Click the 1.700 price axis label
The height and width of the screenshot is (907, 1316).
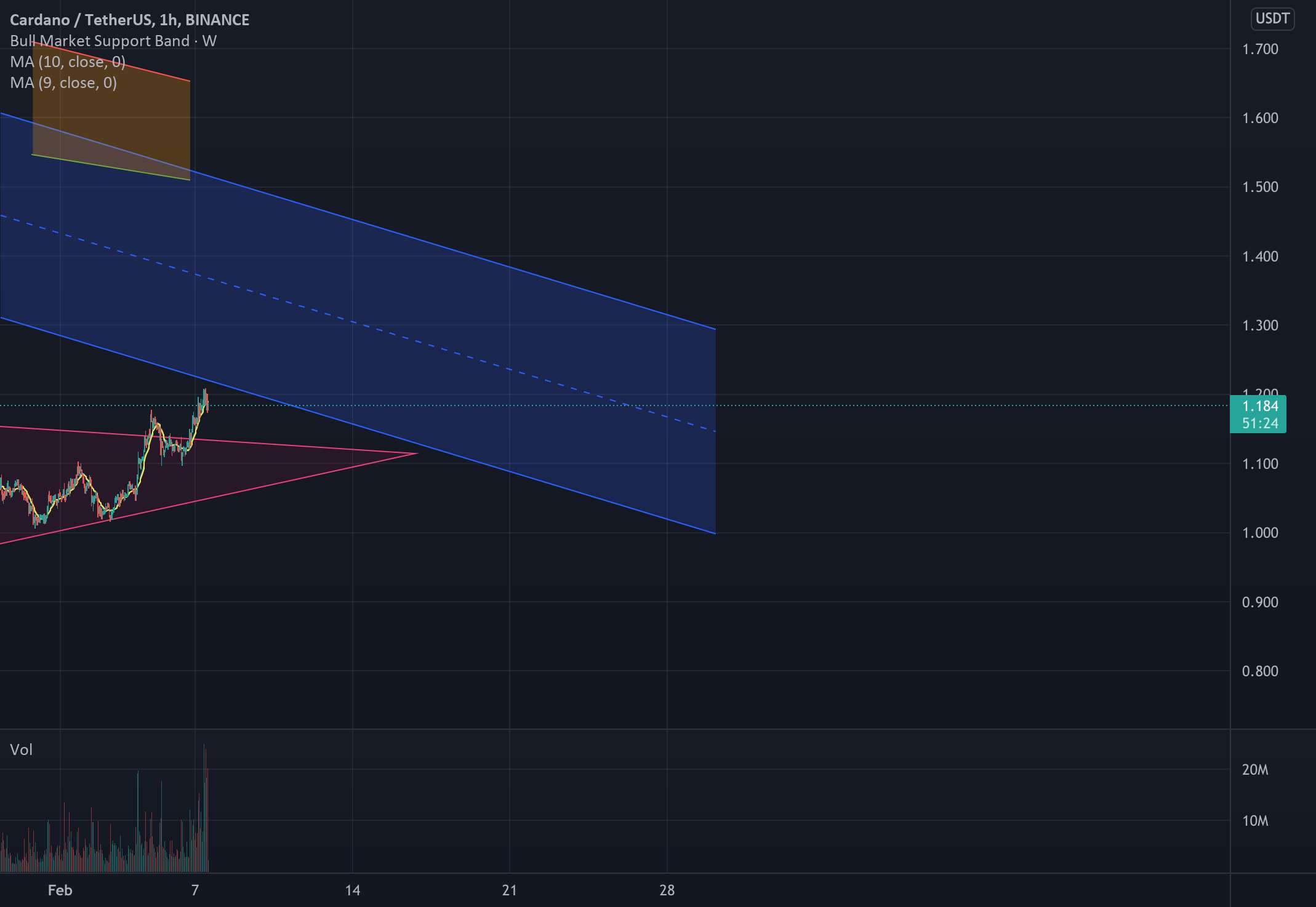[1259, 49]
